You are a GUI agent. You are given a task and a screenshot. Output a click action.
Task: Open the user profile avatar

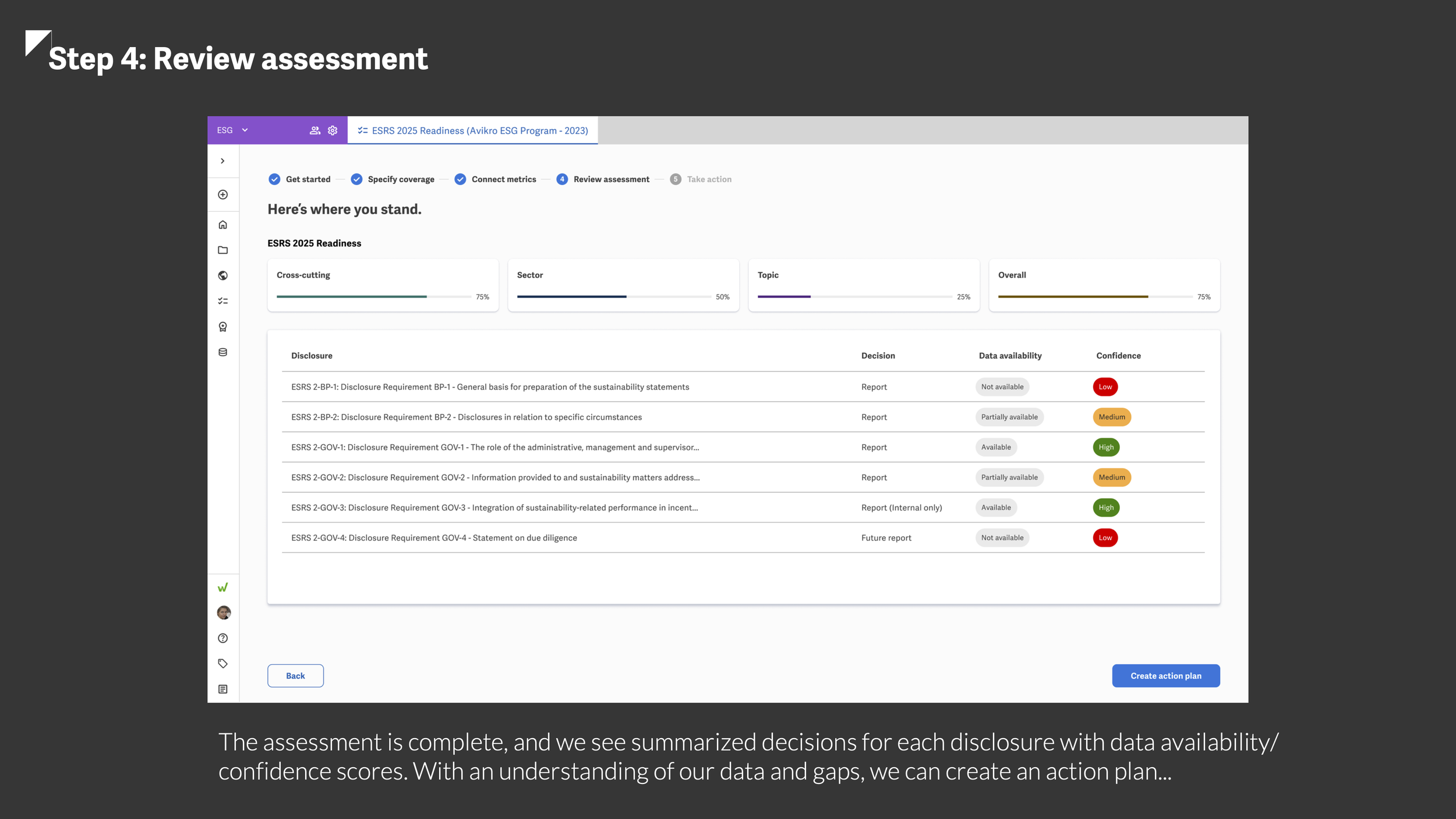tap(224, 612)
